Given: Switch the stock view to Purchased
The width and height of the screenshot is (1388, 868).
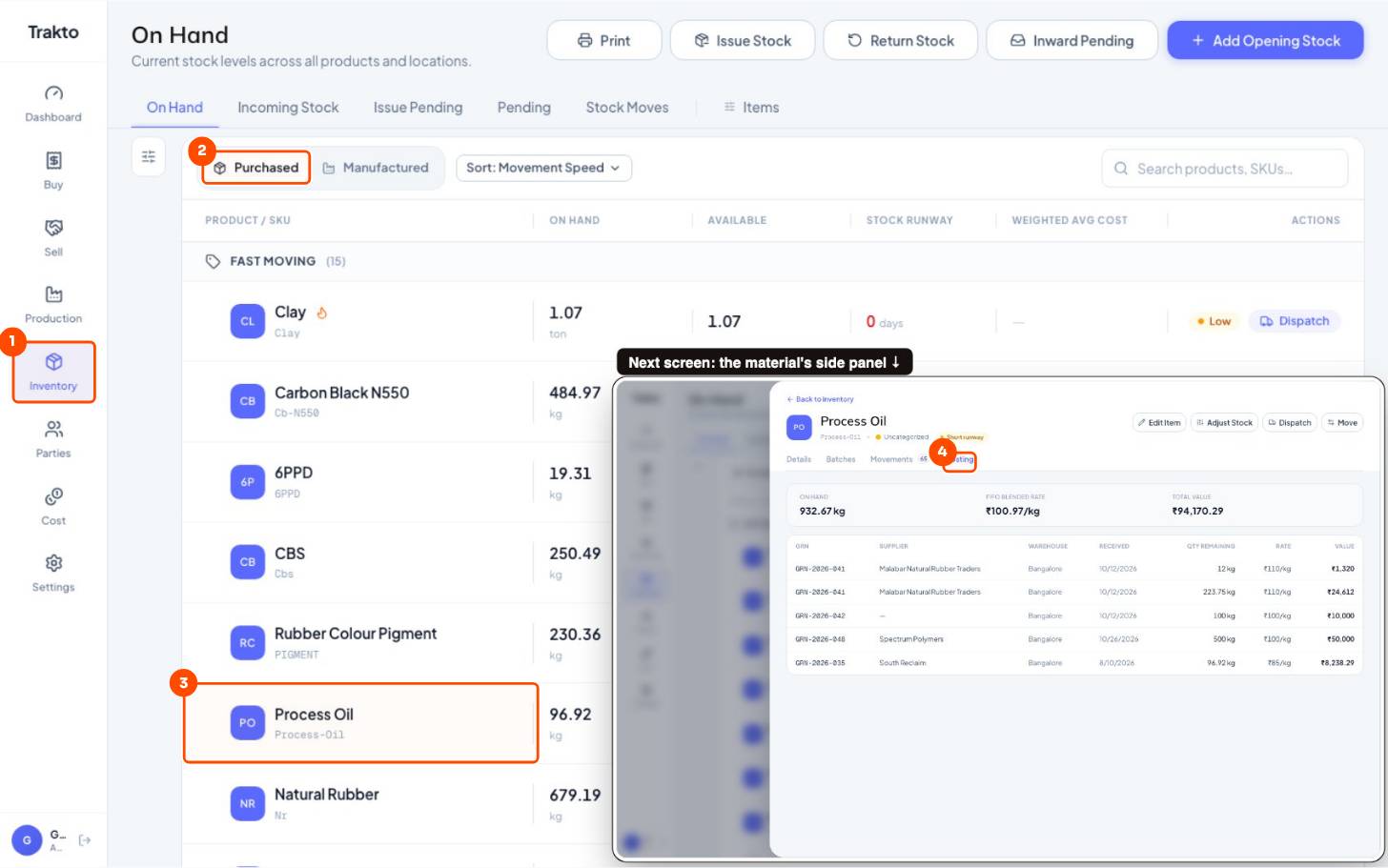Looking at the screenshot, I should click(256, 168).
